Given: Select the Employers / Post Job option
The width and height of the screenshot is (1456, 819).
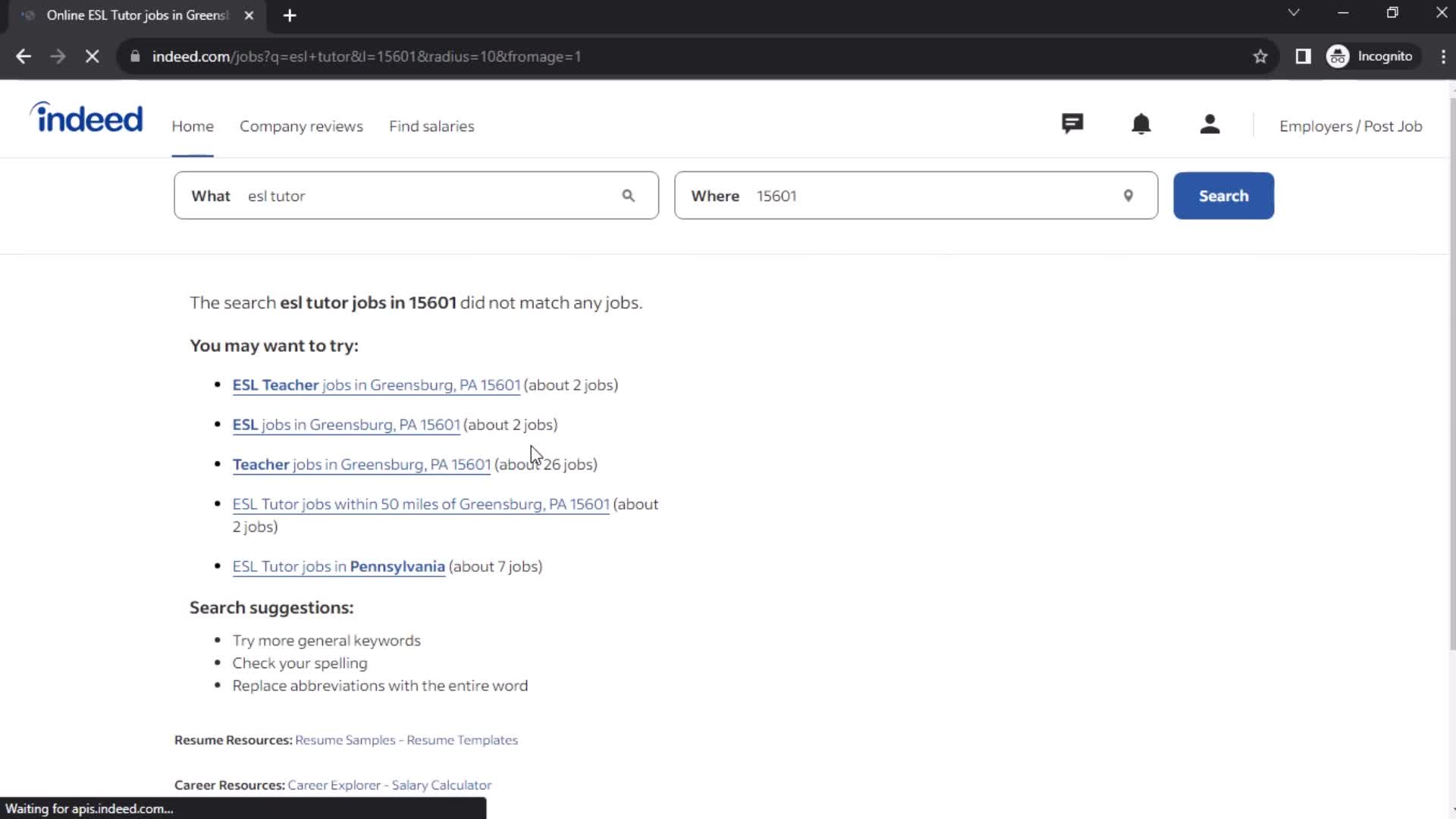Looking at the screenshot, I should (x=1350, y=126).
